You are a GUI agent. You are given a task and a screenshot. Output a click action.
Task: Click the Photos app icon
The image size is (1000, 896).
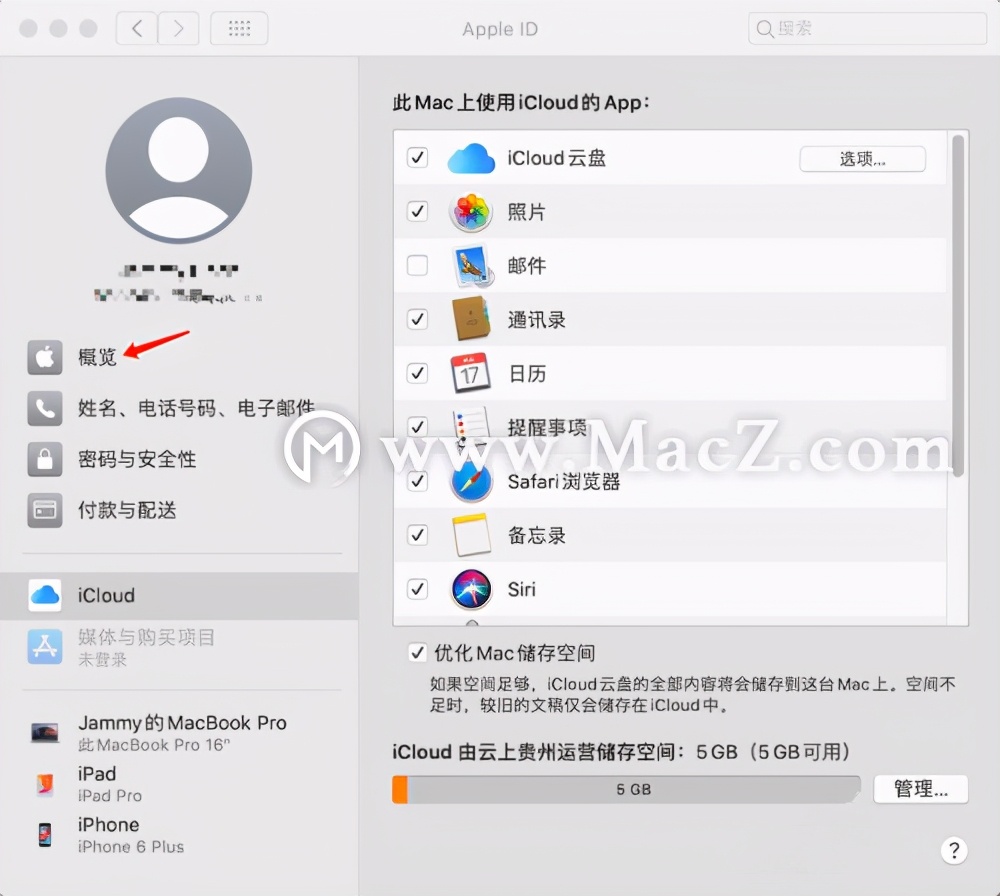click(x=470, y=212)
